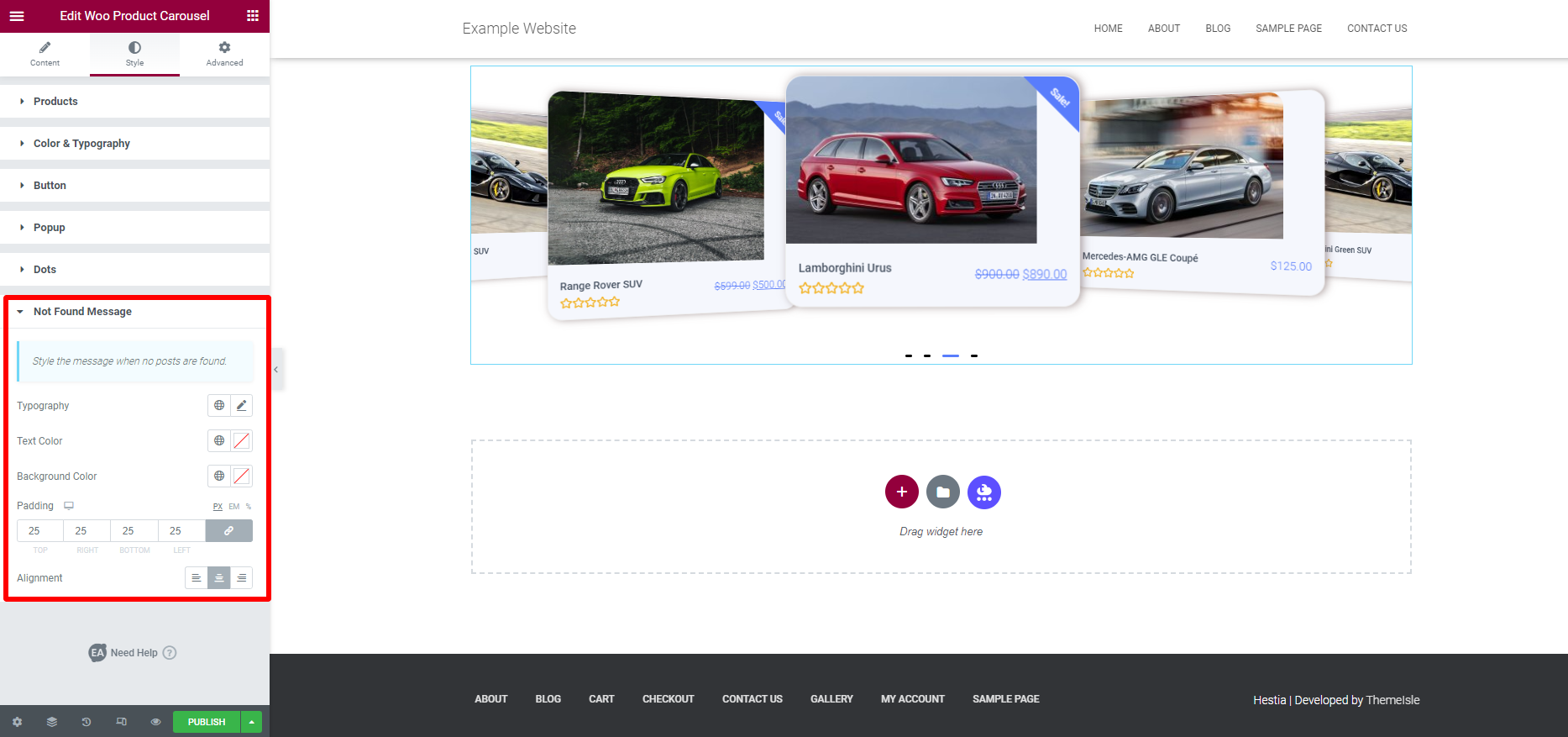Edit Typography with the pencil icon
The image size is (1568, 737).
[242, 405]
